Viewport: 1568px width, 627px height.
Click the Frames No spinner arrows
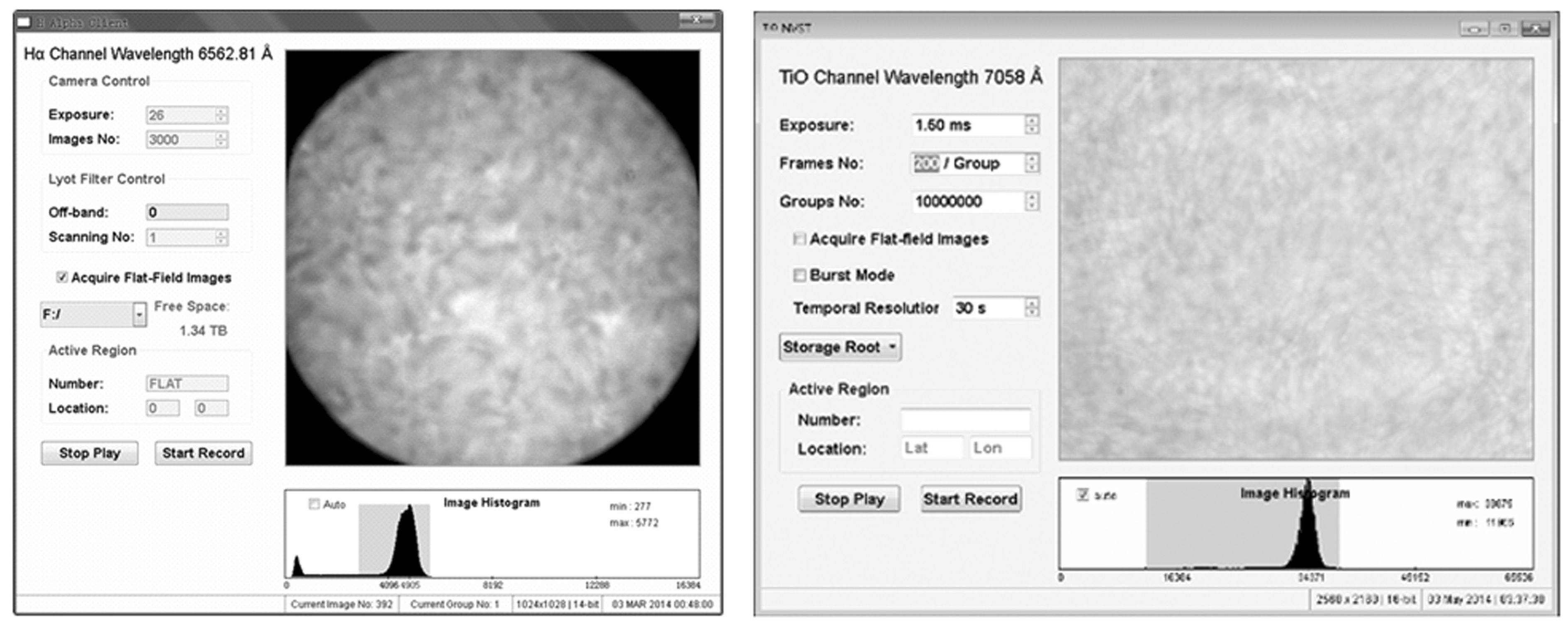pyautogui.click(x=1031, y=163)
